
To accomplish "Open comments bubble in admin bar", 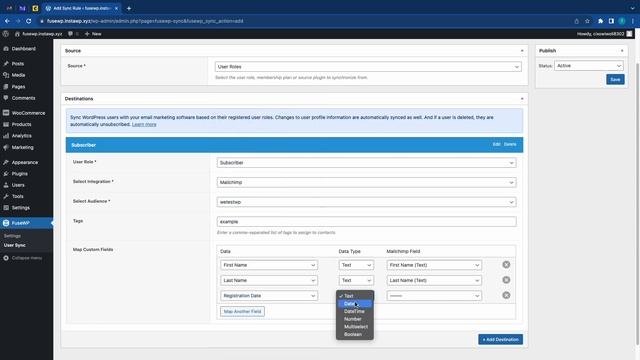I will point(73,34).
